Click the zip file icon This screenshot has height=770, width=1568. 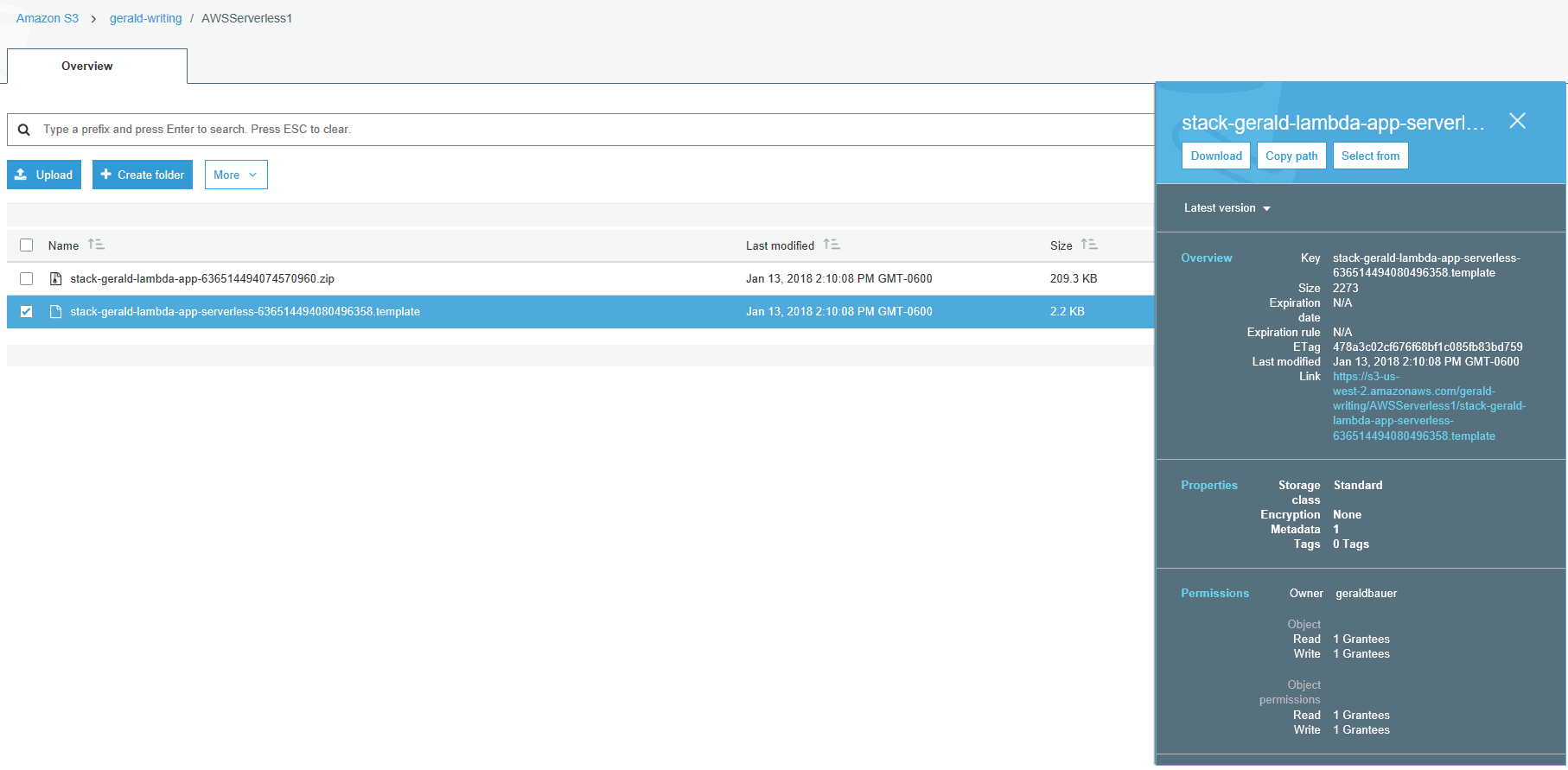(55, 278)
